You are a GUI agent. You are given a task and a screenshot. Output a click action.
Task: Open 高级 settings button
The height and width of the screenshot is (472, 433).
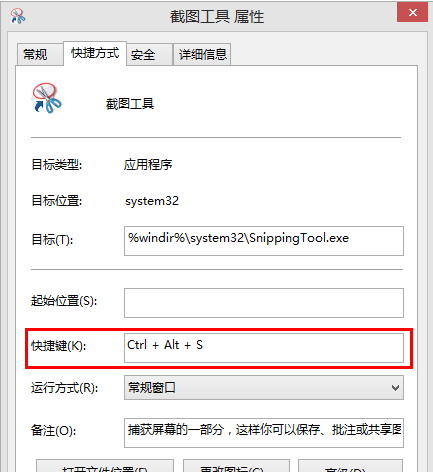(x=350, y=466)
